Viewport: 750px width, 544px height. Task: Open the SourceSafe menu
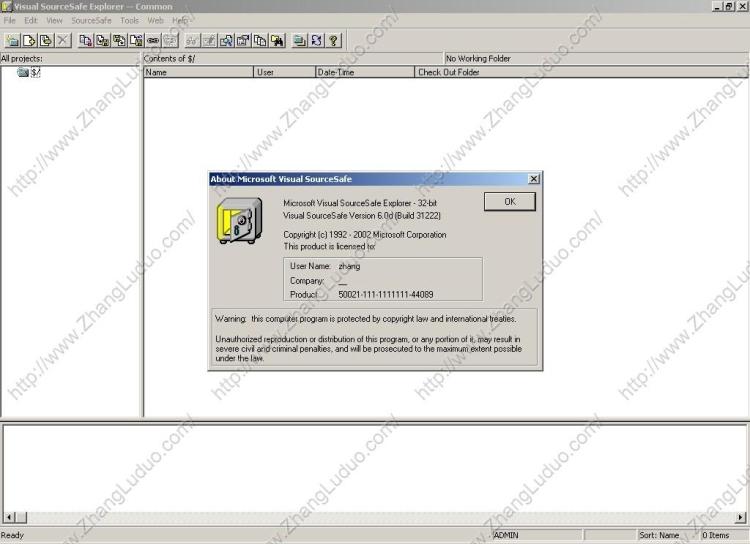tap(91, 21)
